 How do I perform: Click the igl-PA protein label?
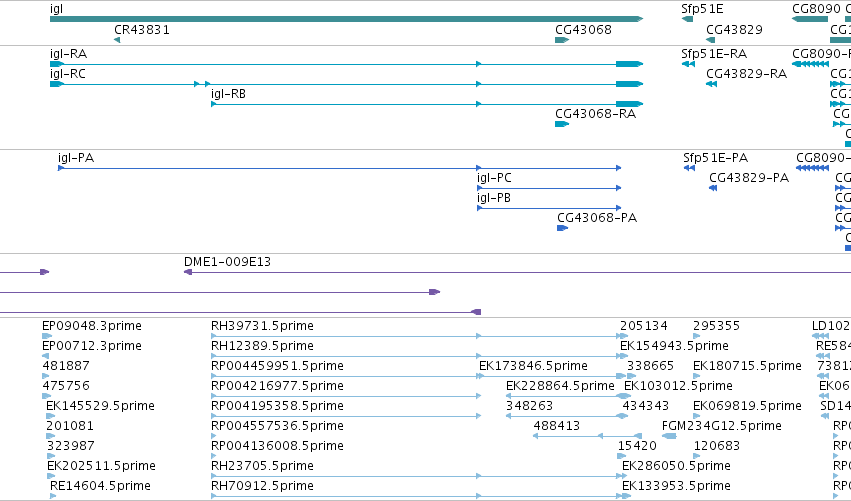click(76, 158)
